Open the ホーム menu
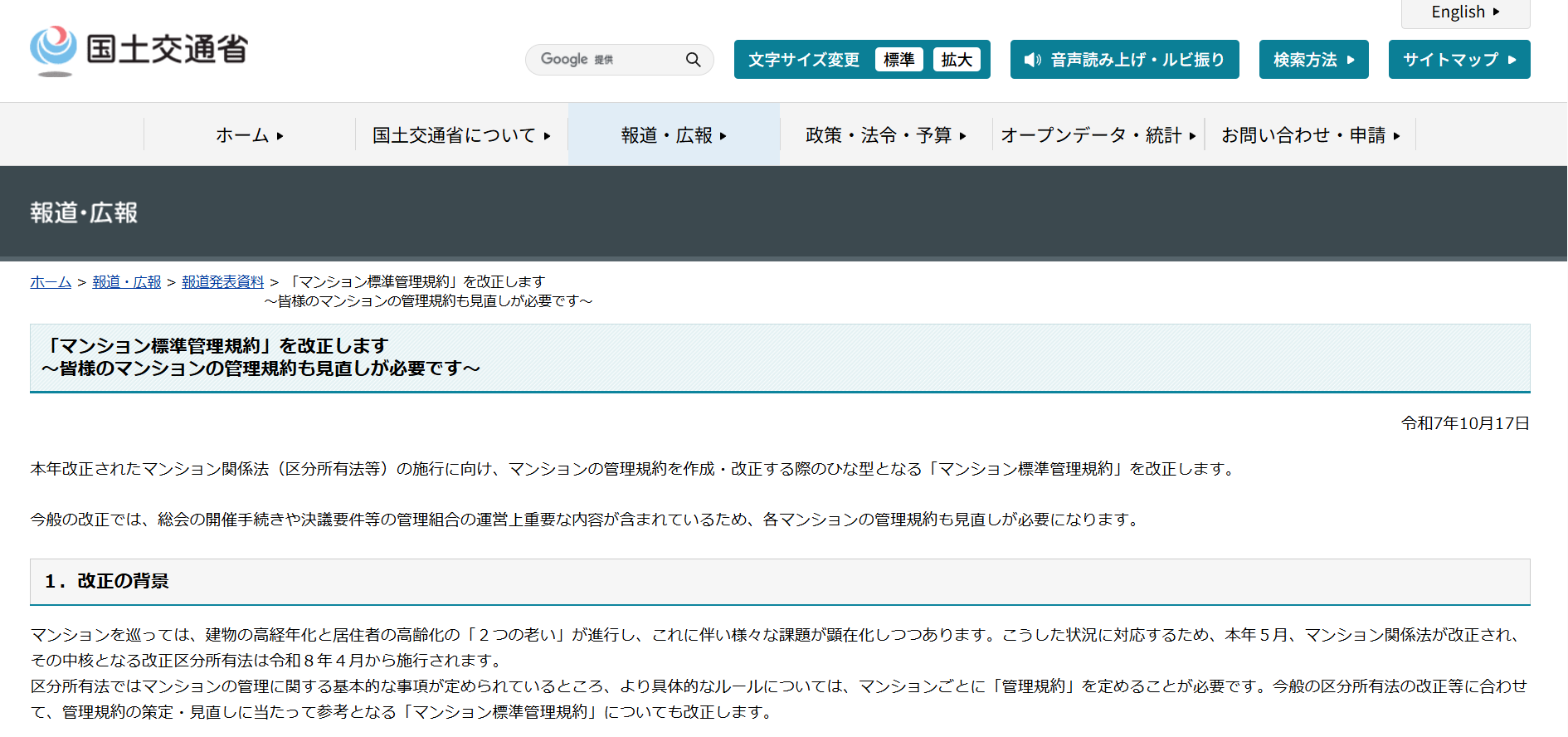This screenshot has width=1568, height=737. point(249,135)
